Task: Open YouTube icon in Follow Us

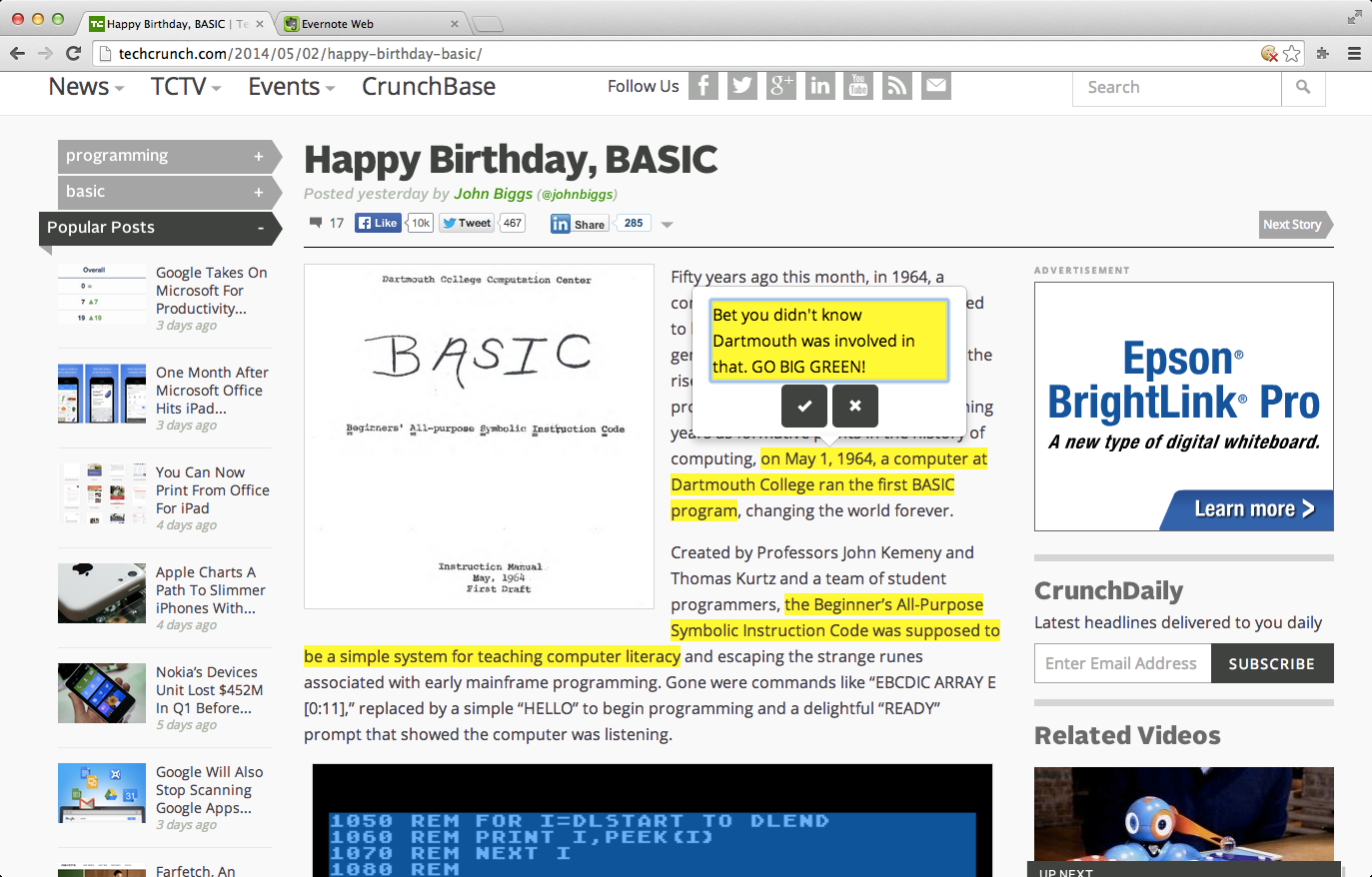Action: click(858, 86)
